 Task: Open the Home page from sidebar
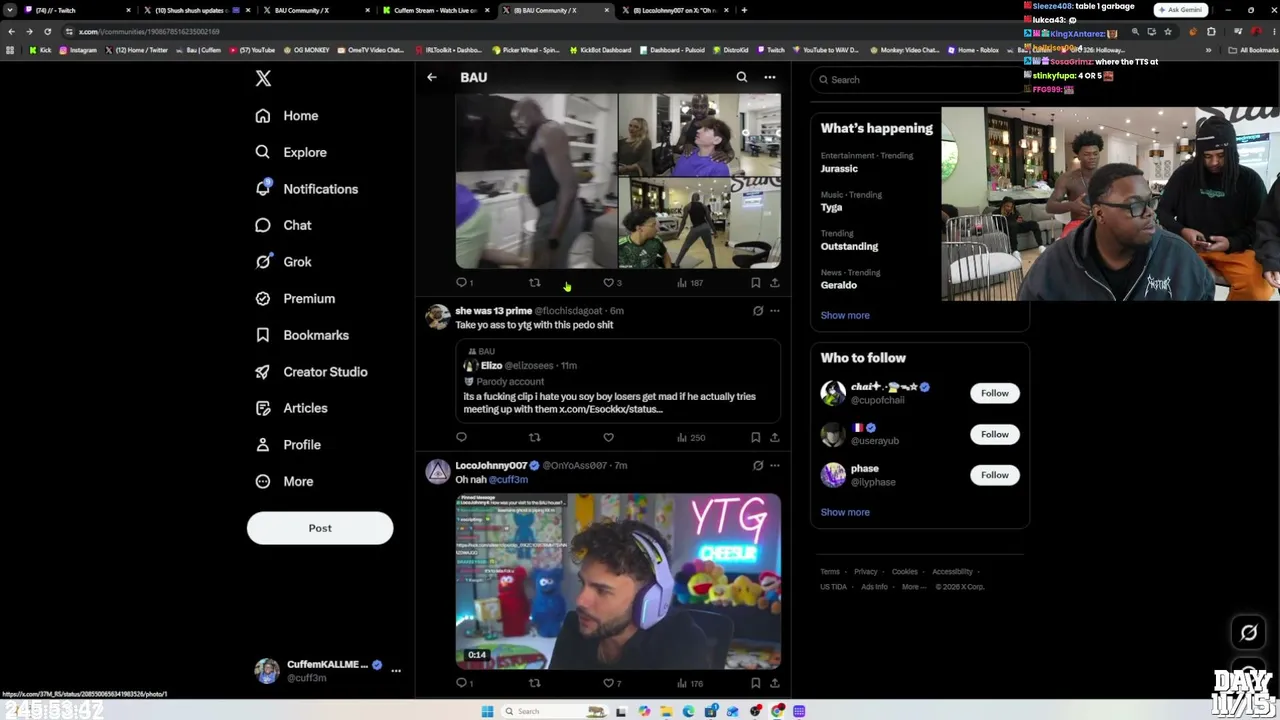coord(286,116)
